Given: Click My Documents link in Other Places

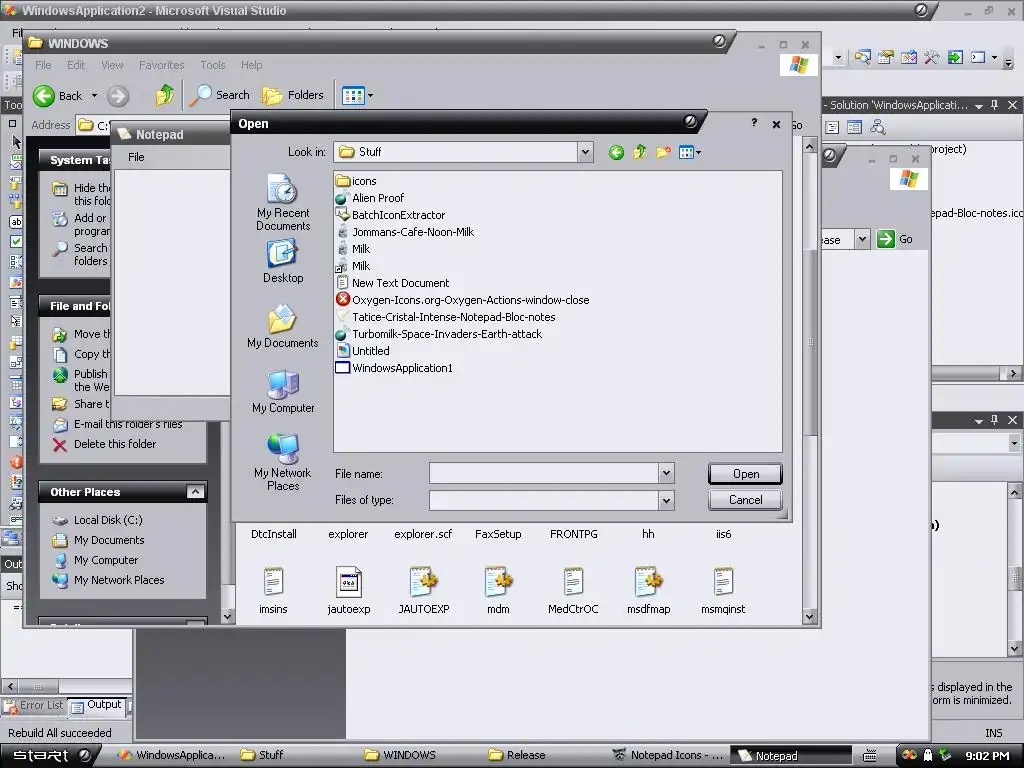Looking at the screenshot, I should [109, 540].
